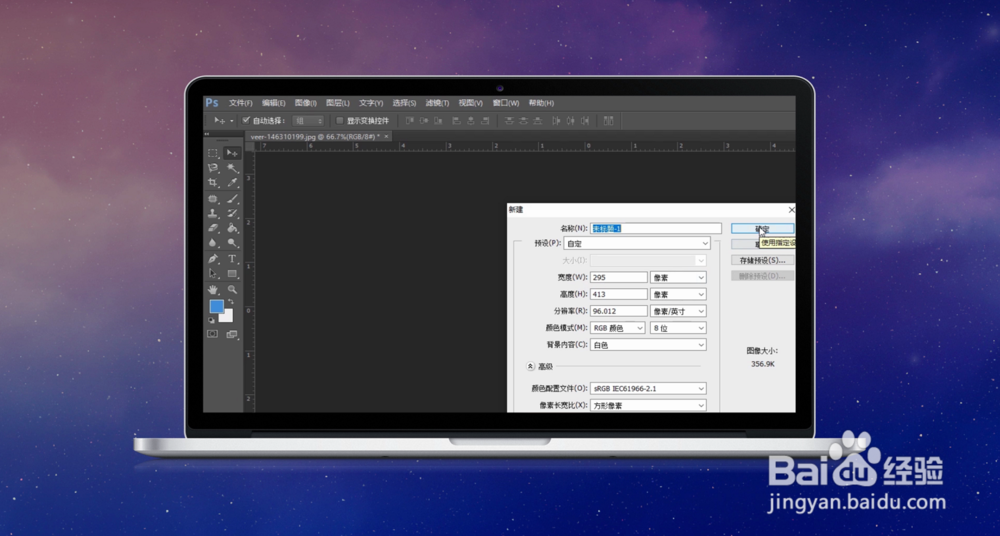Select the Horizontal Type tool
The width and height of the screenshot is (1000, 536).
click(232, 259)
